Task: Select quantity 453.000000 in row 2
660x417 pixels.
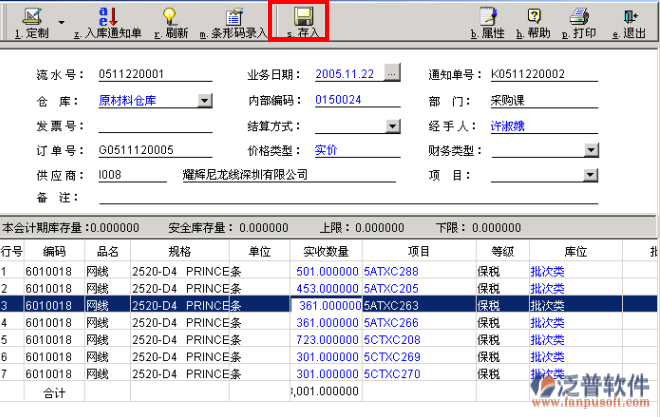Action: (327, 289)
